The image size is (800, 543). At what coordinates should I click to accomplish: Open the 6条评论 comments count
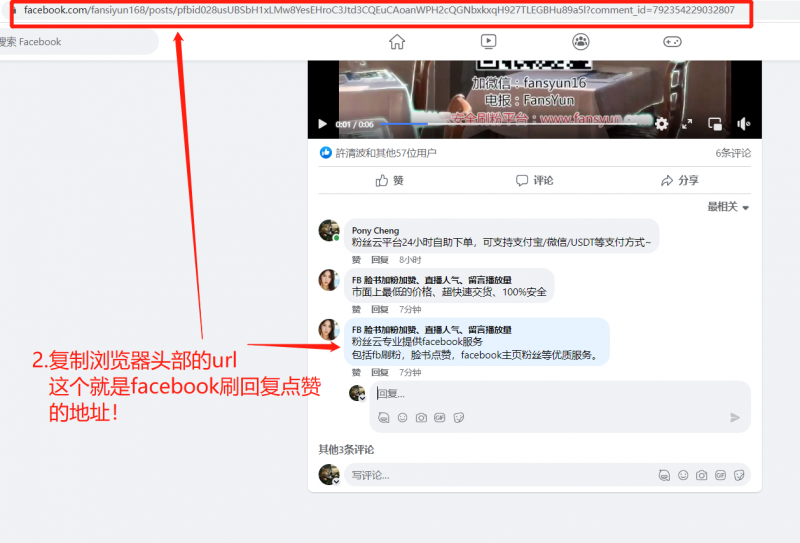(x=733, y=153)
